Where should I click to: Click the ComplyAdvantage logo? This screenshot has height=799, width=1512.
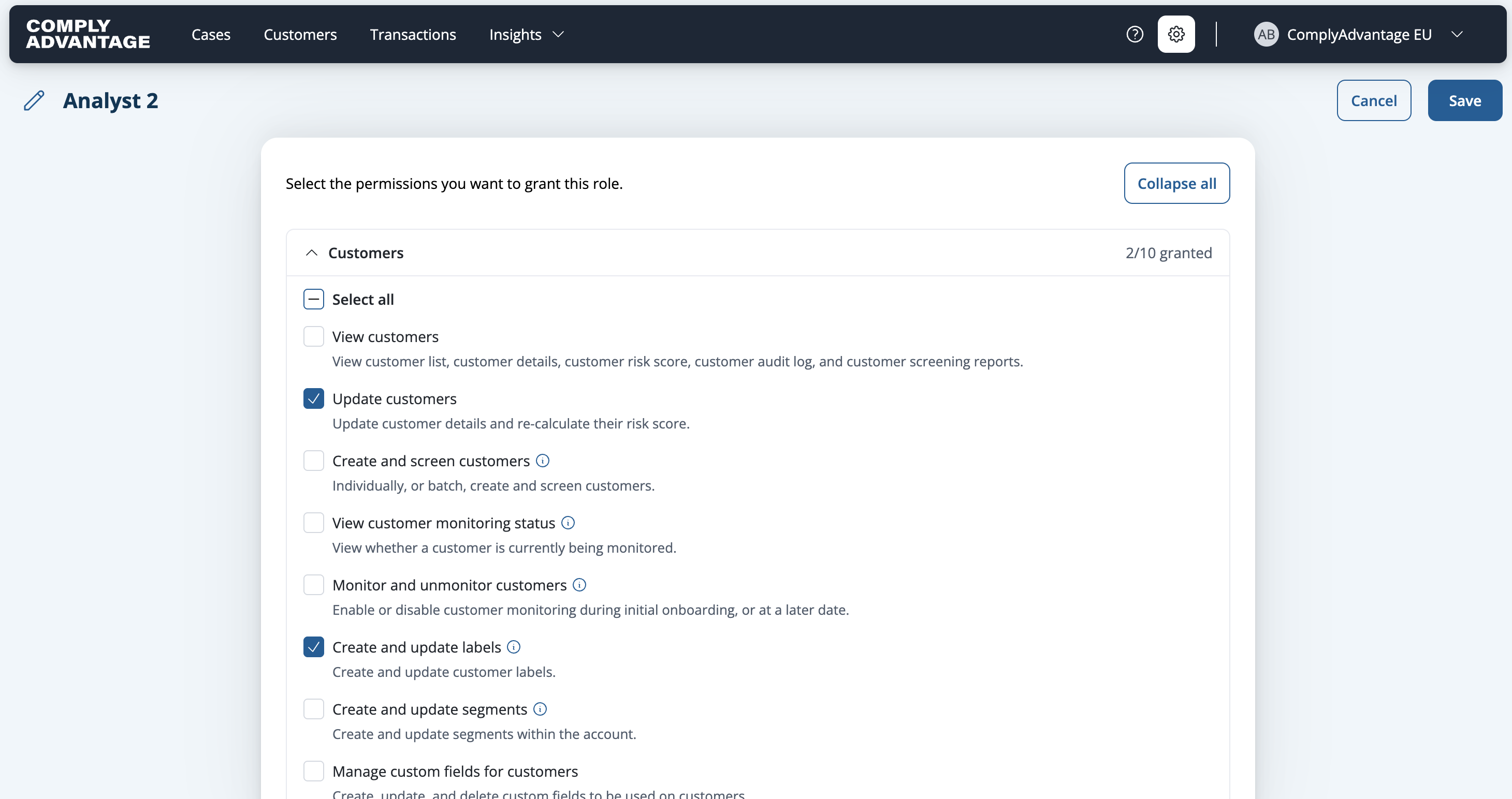pos(88,34)
